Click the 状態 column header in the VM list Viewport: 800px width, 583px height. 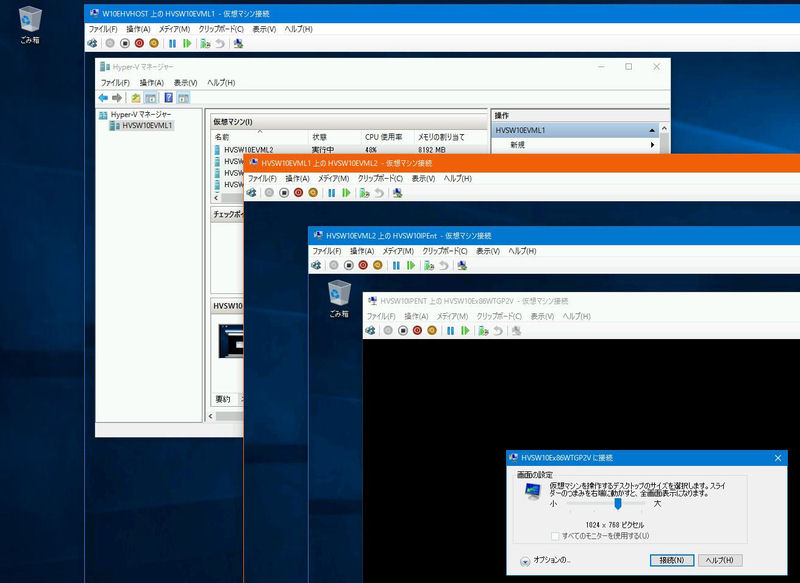tap(334, 137)
